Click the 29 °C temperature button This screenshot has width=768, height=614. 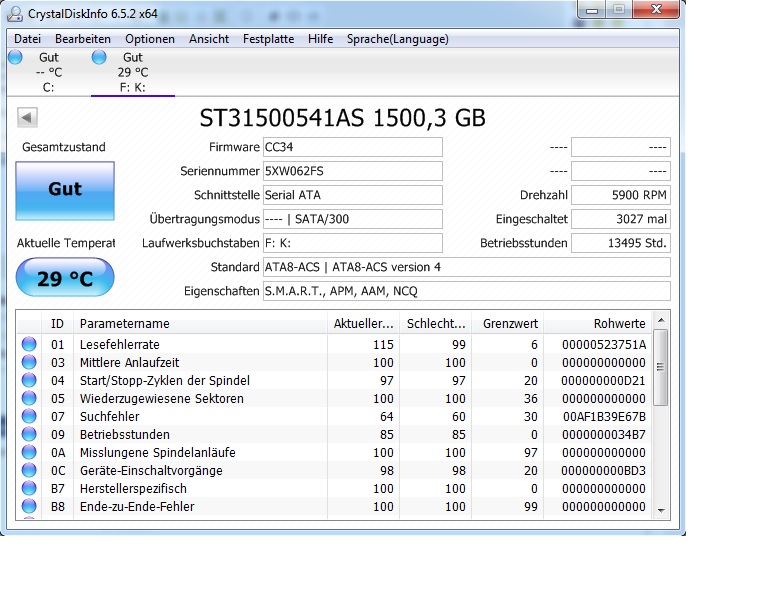point(65,278)
